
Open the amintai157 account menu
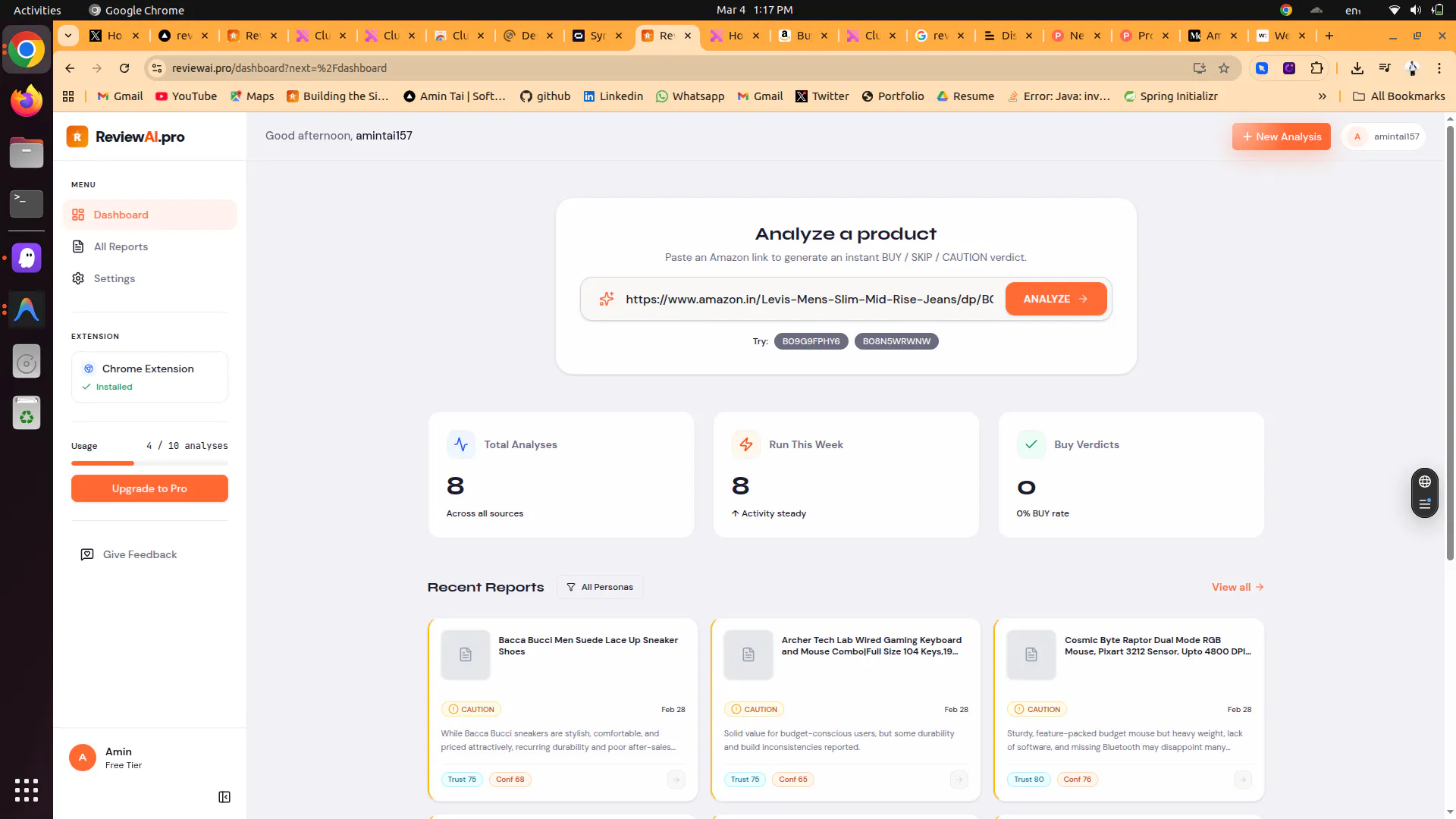point(1384,136)
